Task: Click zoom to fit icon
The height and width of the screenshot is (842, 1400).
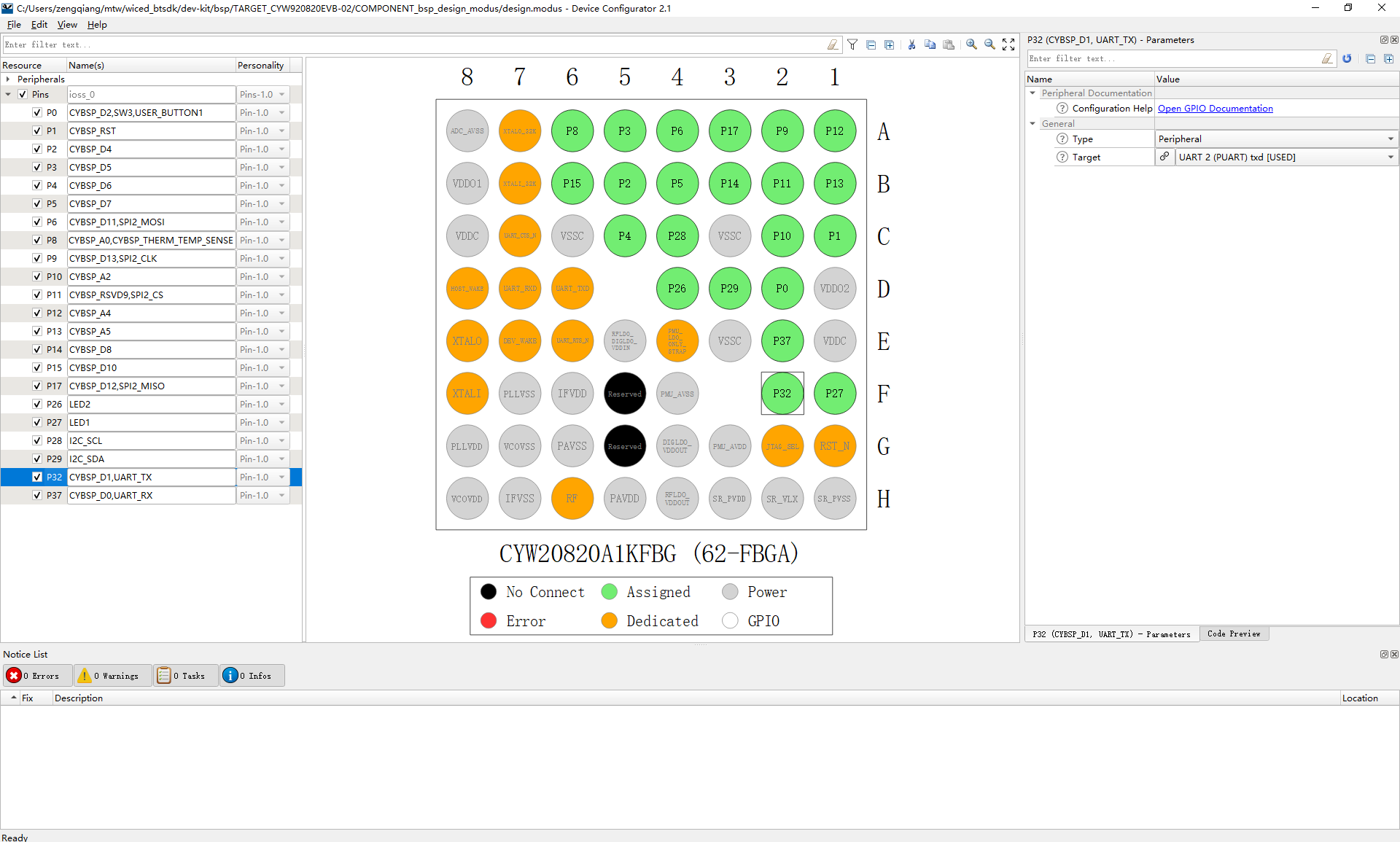Action: [1008, 45]
